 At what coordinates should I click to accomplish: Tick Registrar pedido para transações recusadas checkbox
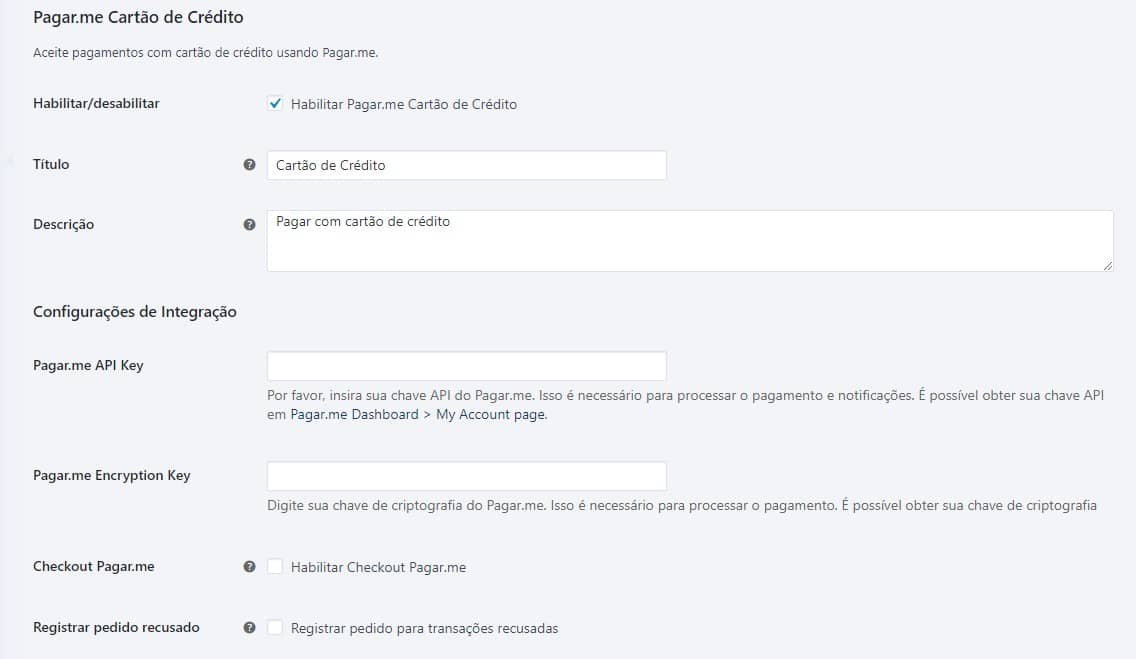(x=275, y=628)
